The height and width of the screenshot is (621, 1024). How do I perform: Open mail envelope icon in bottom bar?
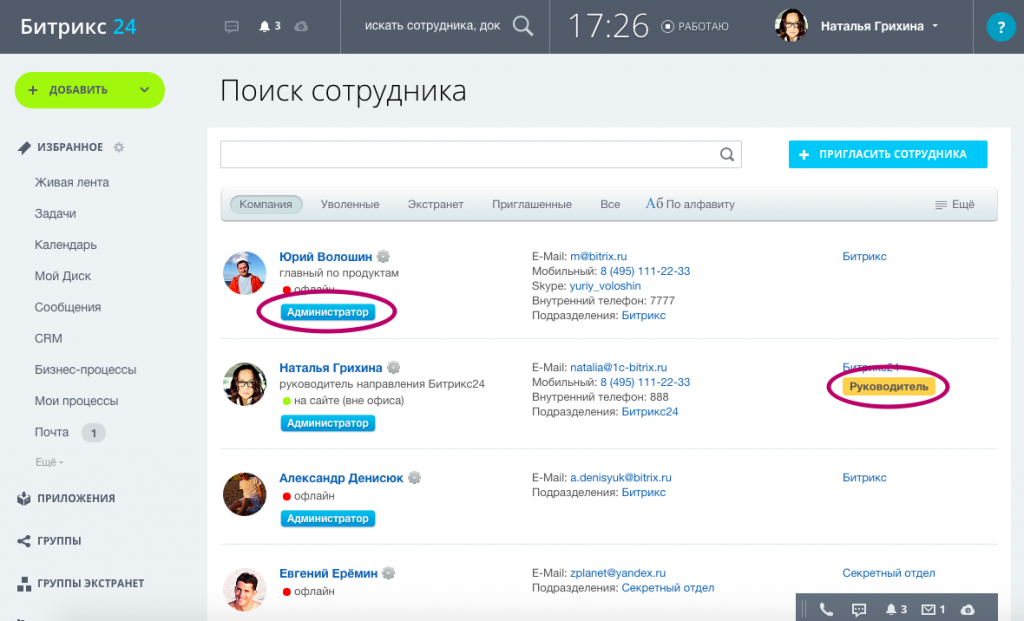click(x=928, y=609)
